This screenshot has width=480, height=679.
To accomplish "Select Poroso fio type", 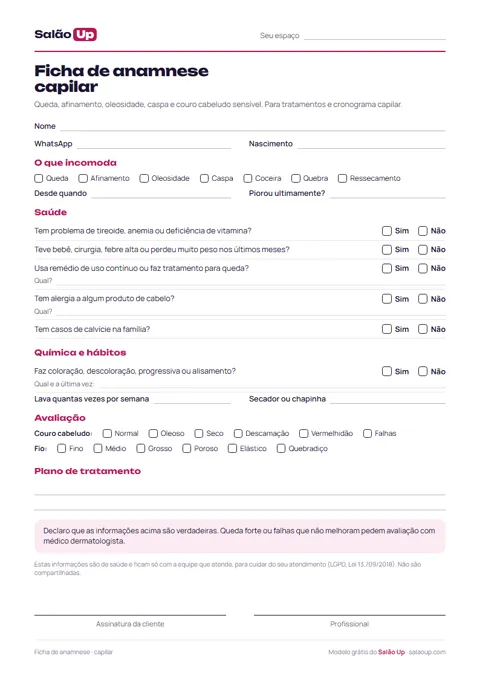I will 187,449.
